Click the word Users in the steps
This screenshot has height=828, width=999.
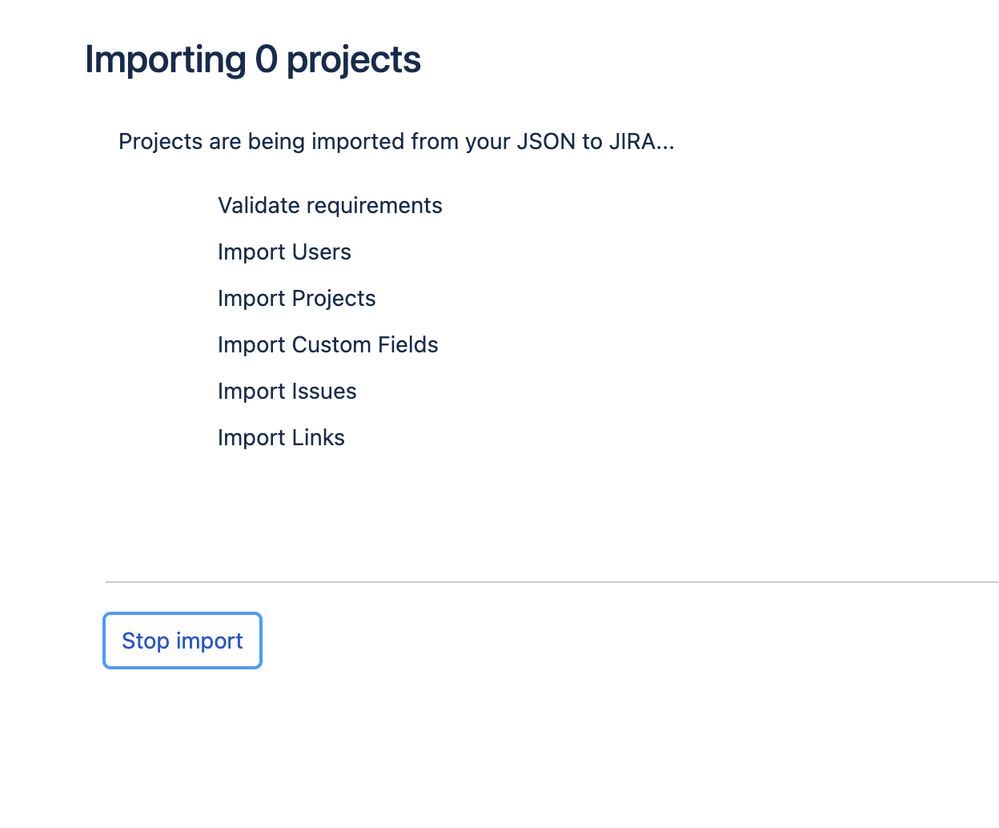coord(322,252)
